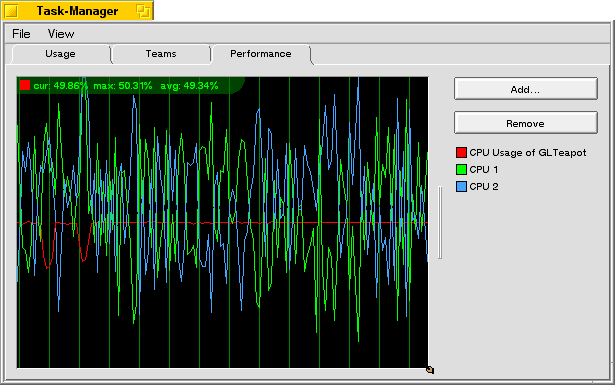Click the Task-Manager window title
The image size is (615, 385).
[x=77, y=11]
